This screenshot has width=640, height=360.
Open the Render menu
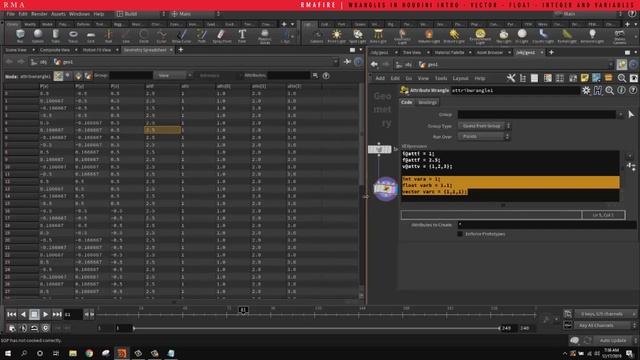(39, 14)
